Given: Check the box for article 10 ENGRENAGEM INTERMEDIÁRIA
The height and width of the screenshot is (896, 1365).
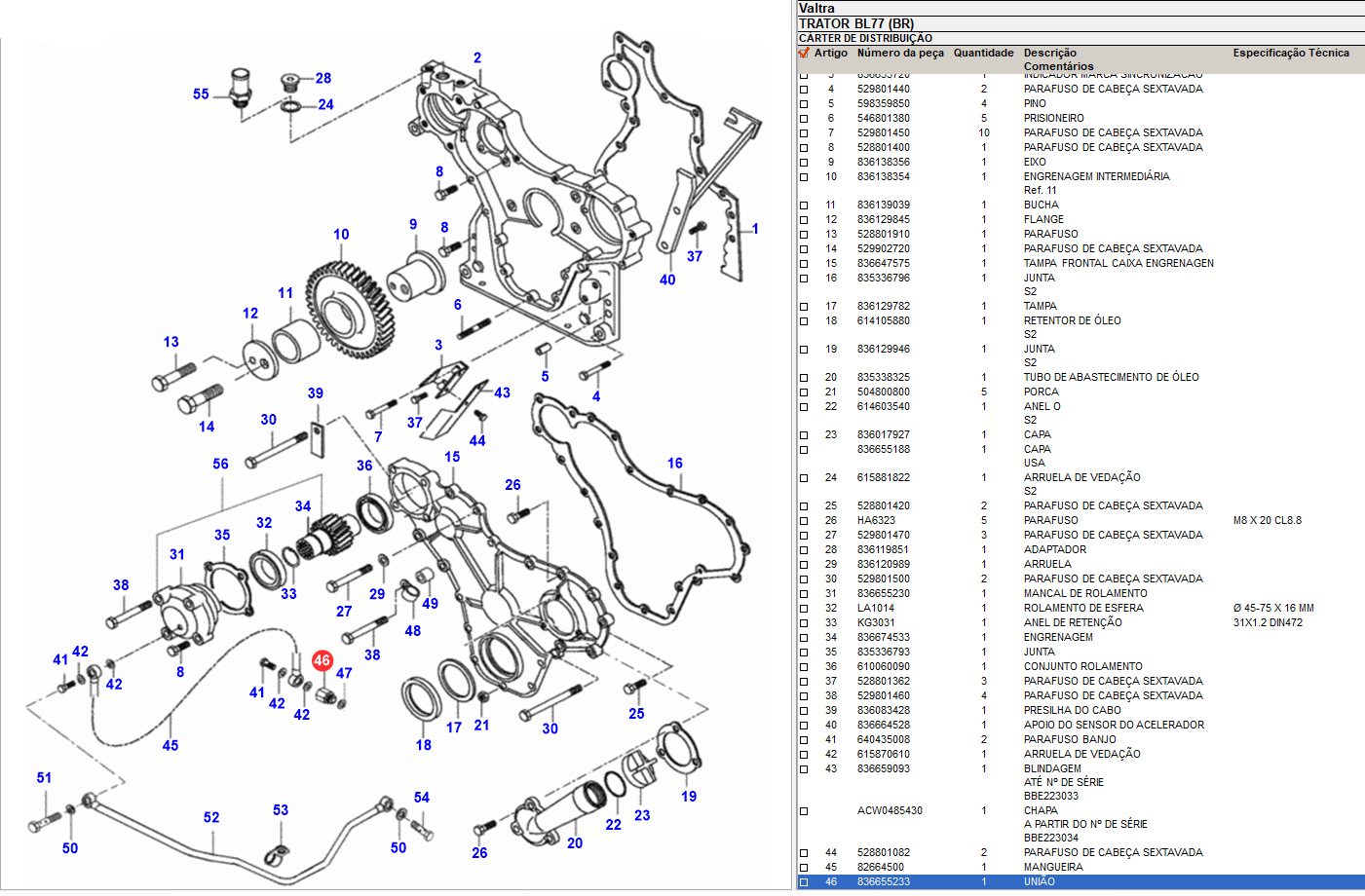Looking at the screenshot, I should [x=804, y=177].
